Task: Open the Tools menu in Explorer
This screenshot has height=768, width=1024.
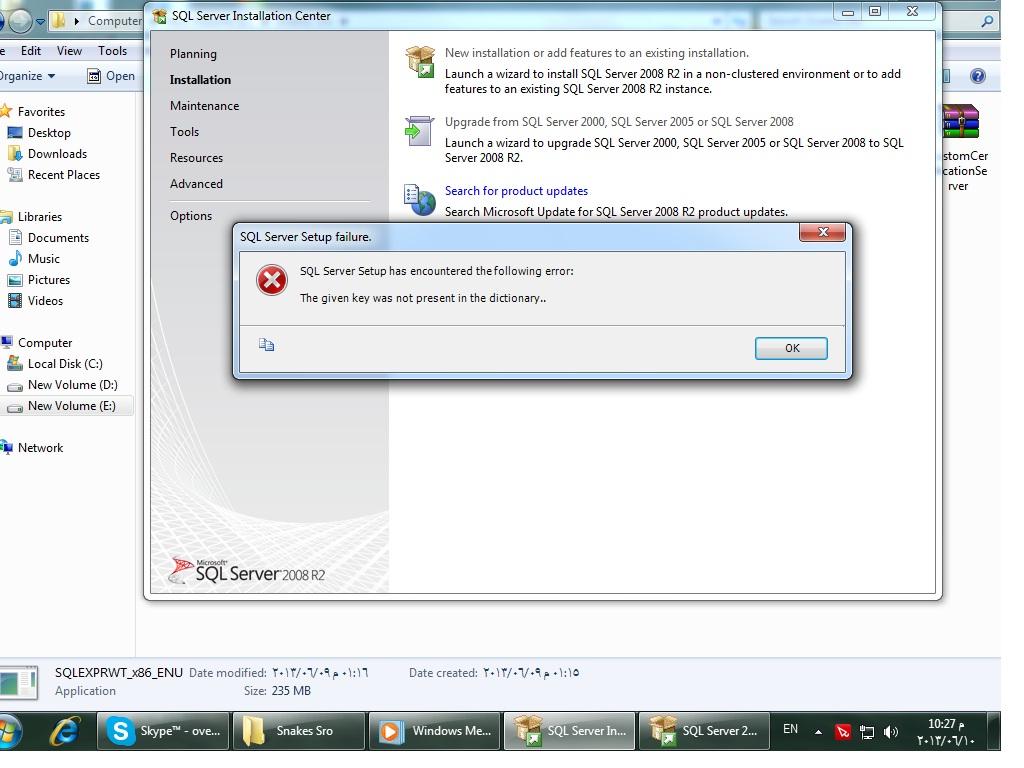Action: coord(112,50)
